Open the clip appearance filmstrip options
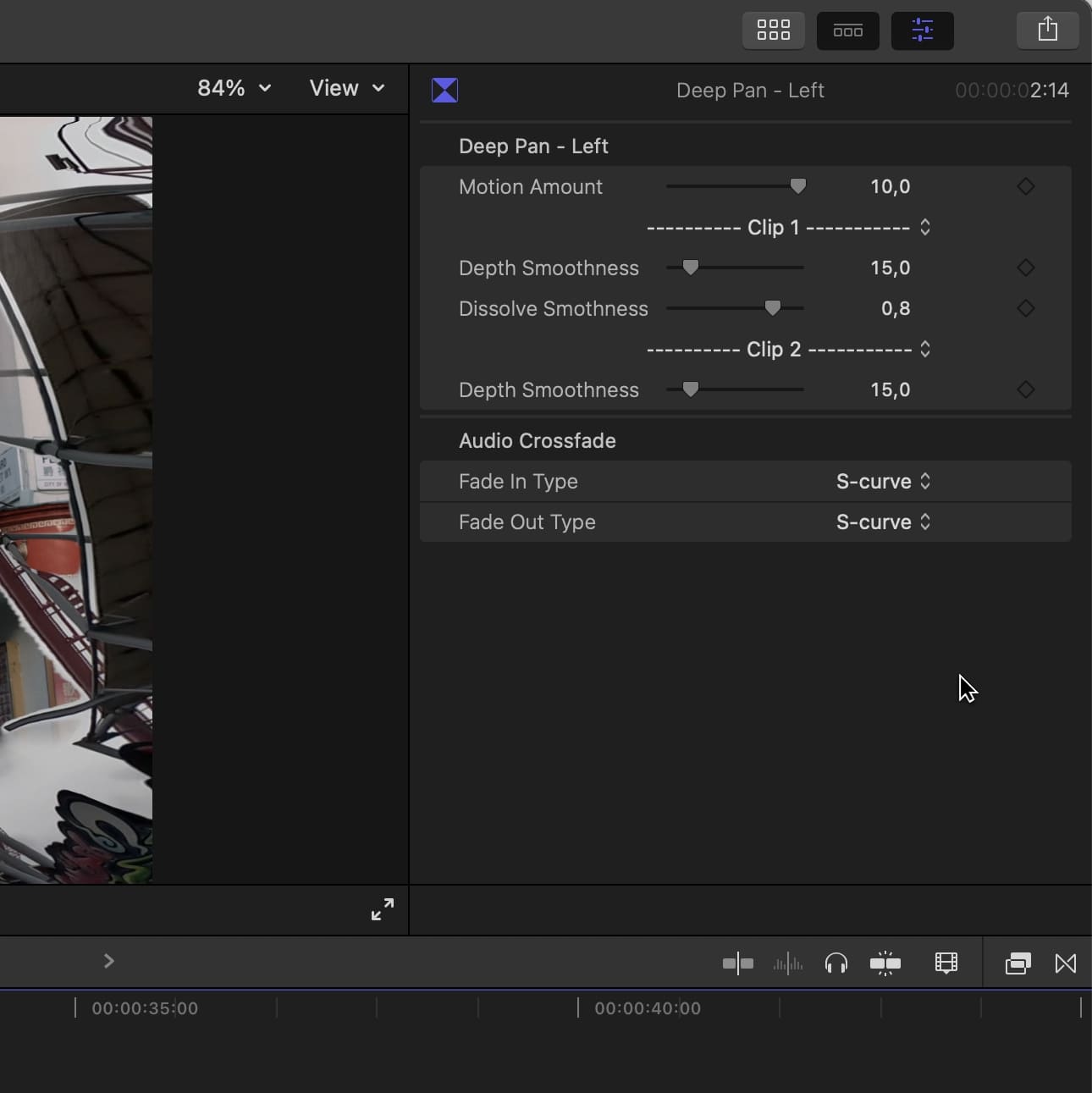Image resolution: width=1092 pixels, height=1093 pixels. point(946,963)
